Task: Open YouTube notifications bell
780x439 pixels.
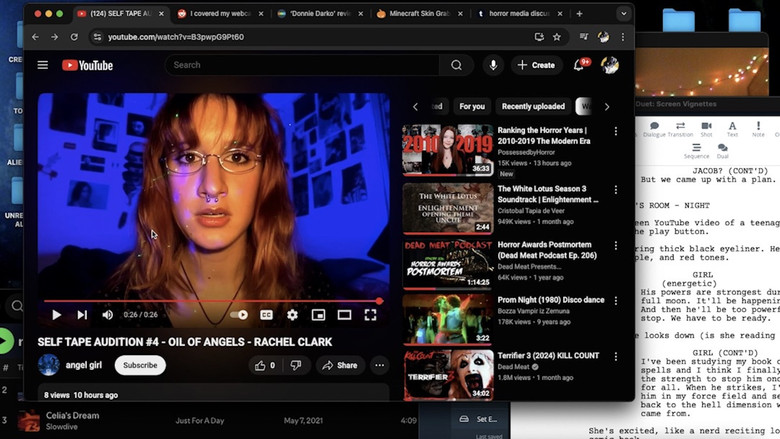Action: coord(579,65)
